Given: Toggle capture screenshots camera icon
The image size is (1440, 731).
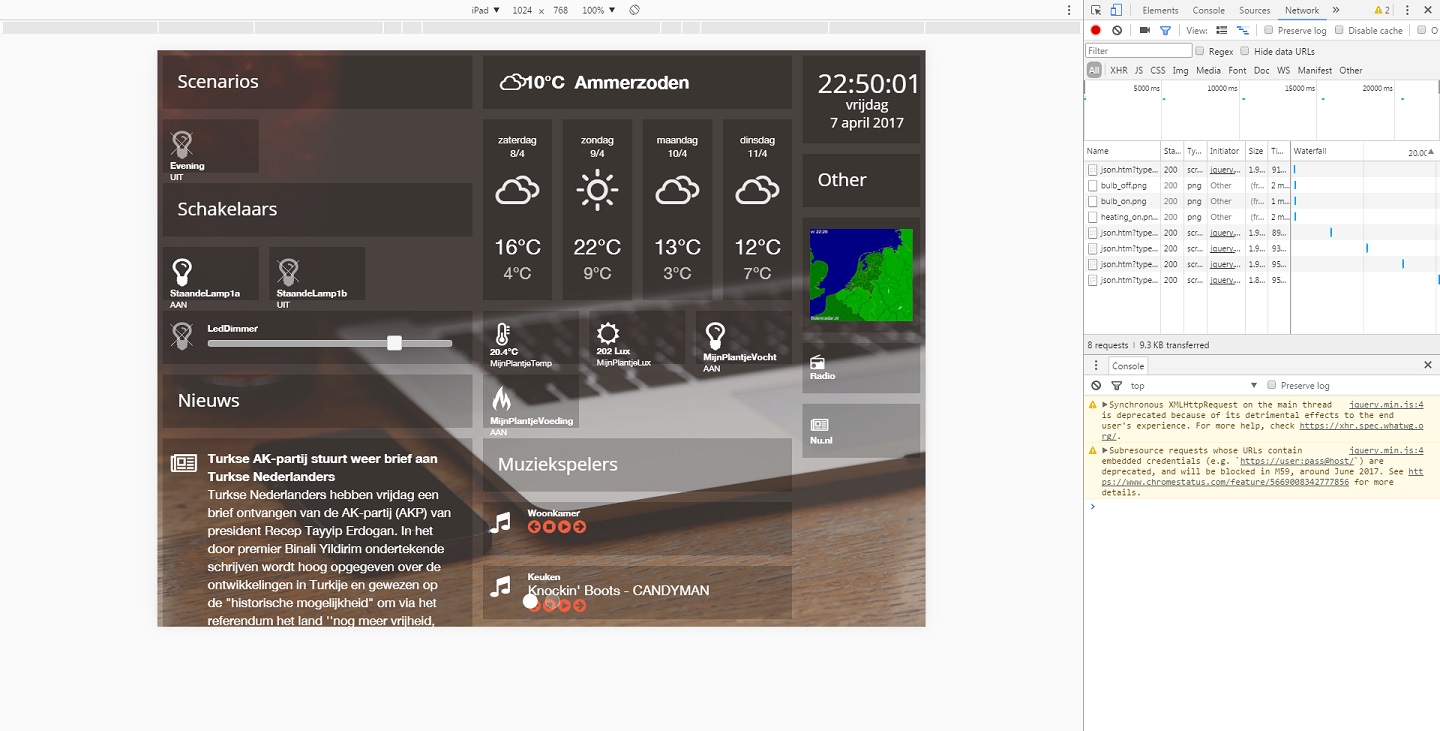Looking at the screenshot, I should click(x=1144, y=31).
